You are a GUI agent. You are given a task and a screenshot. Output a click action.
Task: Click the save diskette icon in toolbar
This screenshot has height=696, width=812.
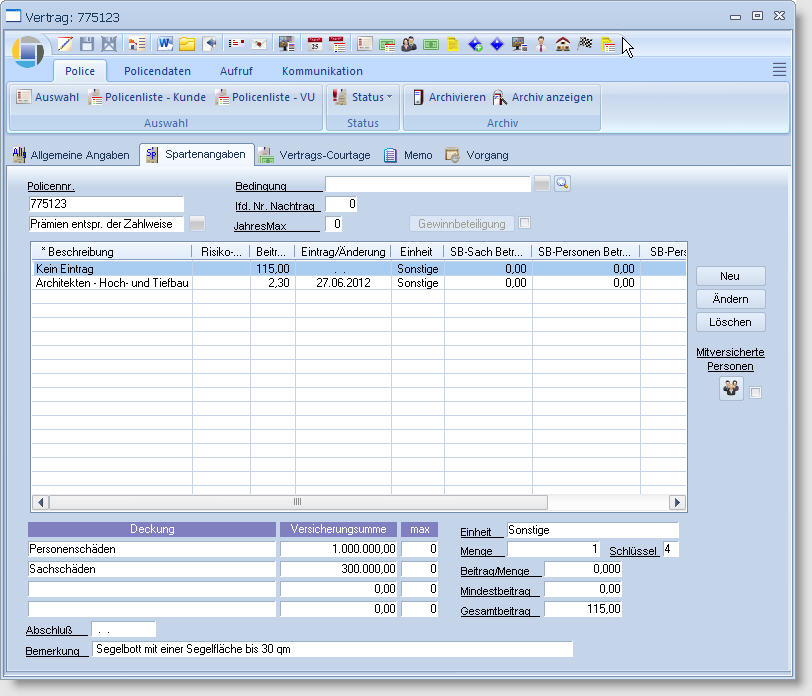tap(87, 44)
